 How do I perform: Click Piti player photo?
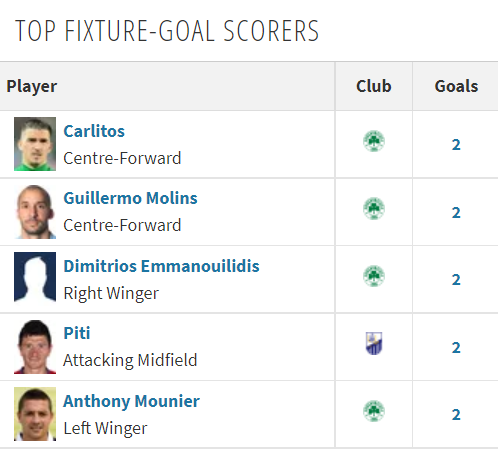(35, 347)
